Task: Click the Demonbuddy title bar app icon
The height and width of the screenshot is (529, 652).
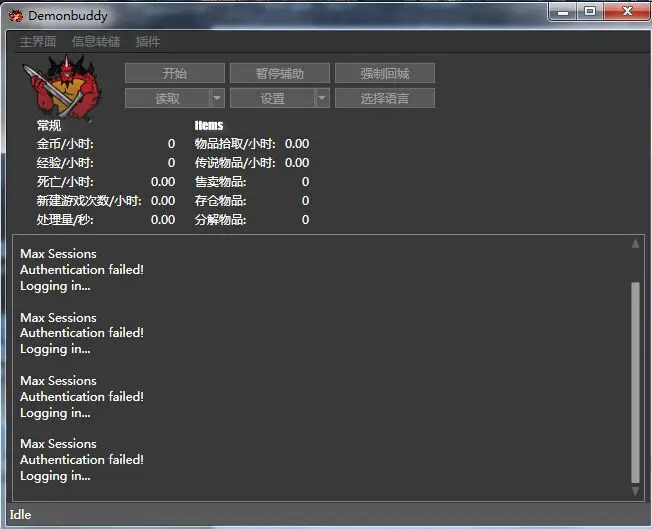Action: click(x=16, y=15)
